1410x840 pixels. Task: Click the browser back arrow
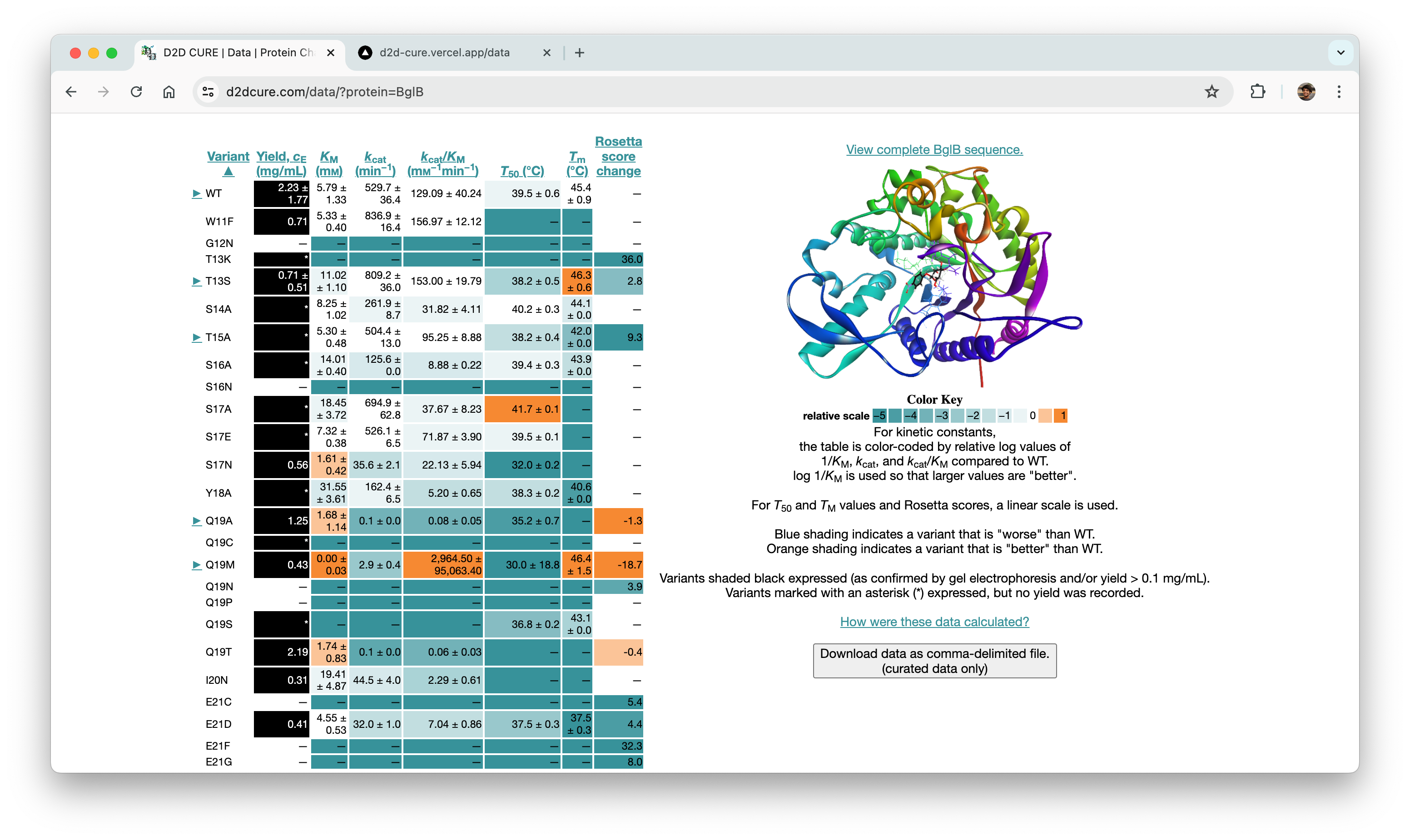pyautogui.click(x=71, y=92)
